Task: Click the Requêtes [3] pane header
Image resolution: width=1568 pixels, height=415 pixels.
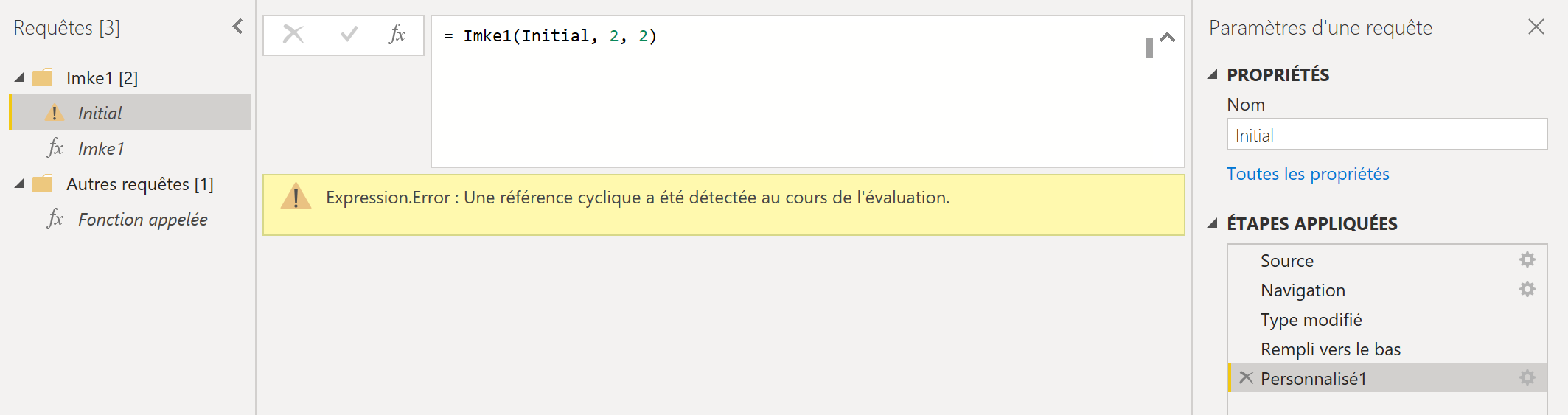Action: [66, 28]
